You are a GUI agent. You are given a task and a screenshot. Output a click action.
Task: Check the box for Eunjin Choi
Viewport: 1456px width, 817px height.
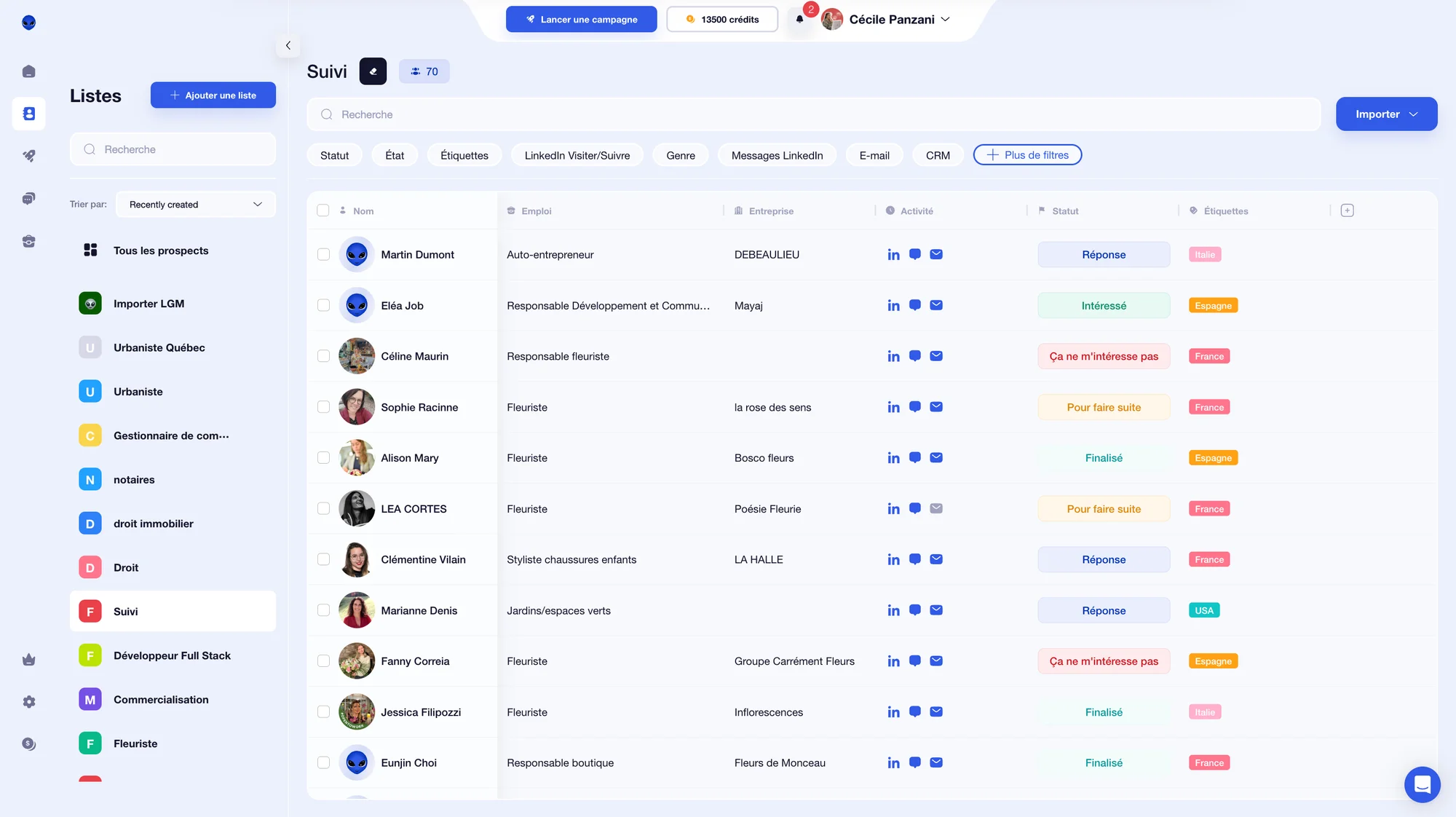tap(323, 762)
